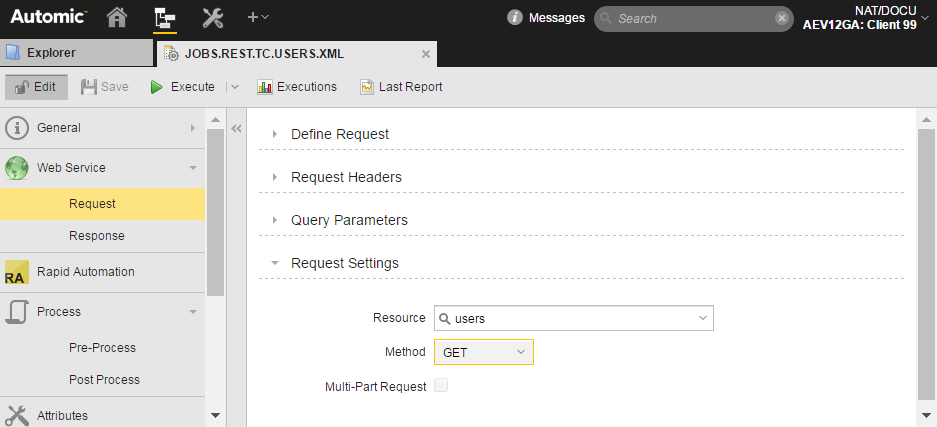Viewport: 937px width, 427px height.
Task: Select the Response page
Action: pos(102,236)
